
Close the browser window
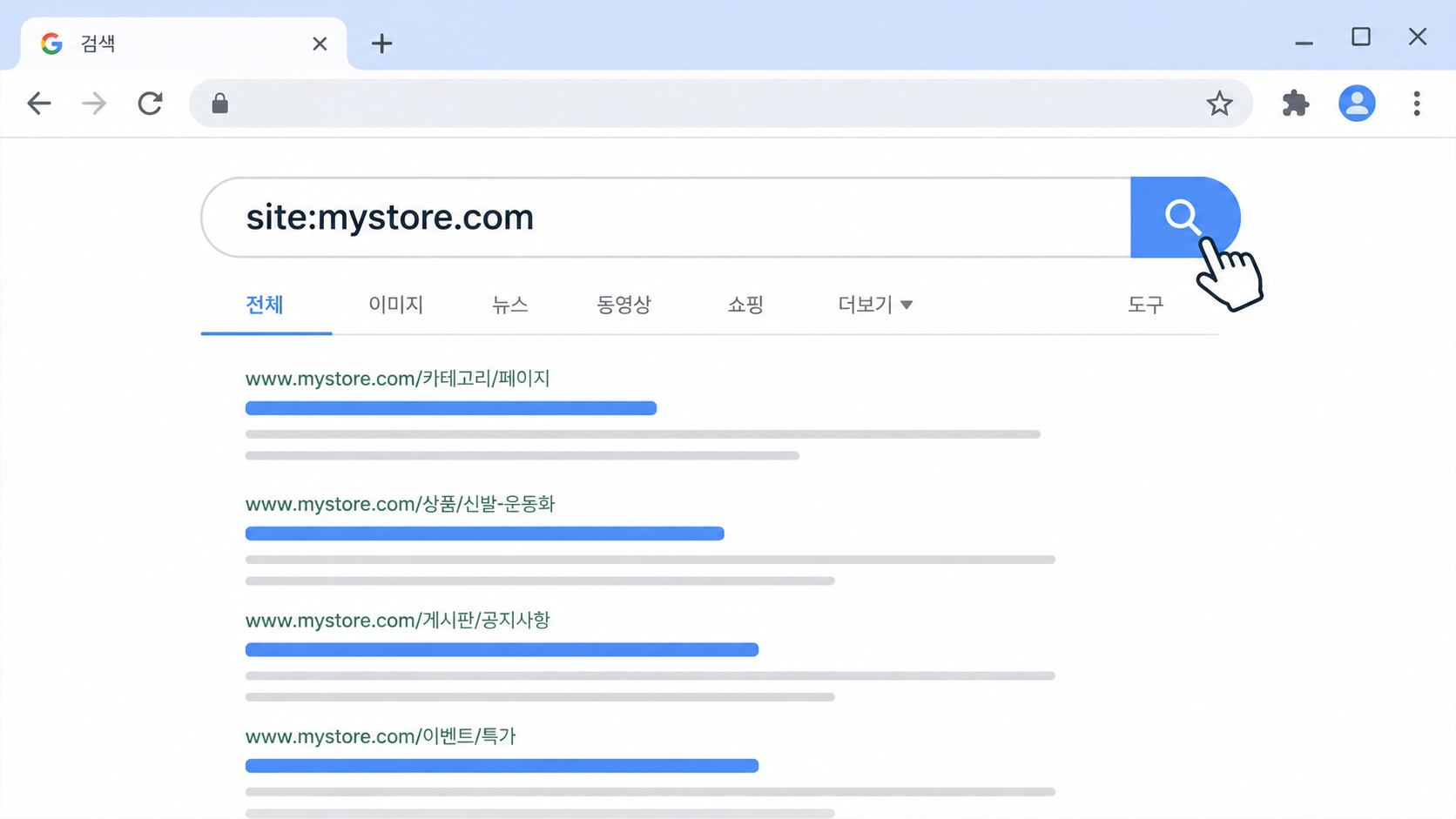pyautogui.click(x=1418, y=37)
